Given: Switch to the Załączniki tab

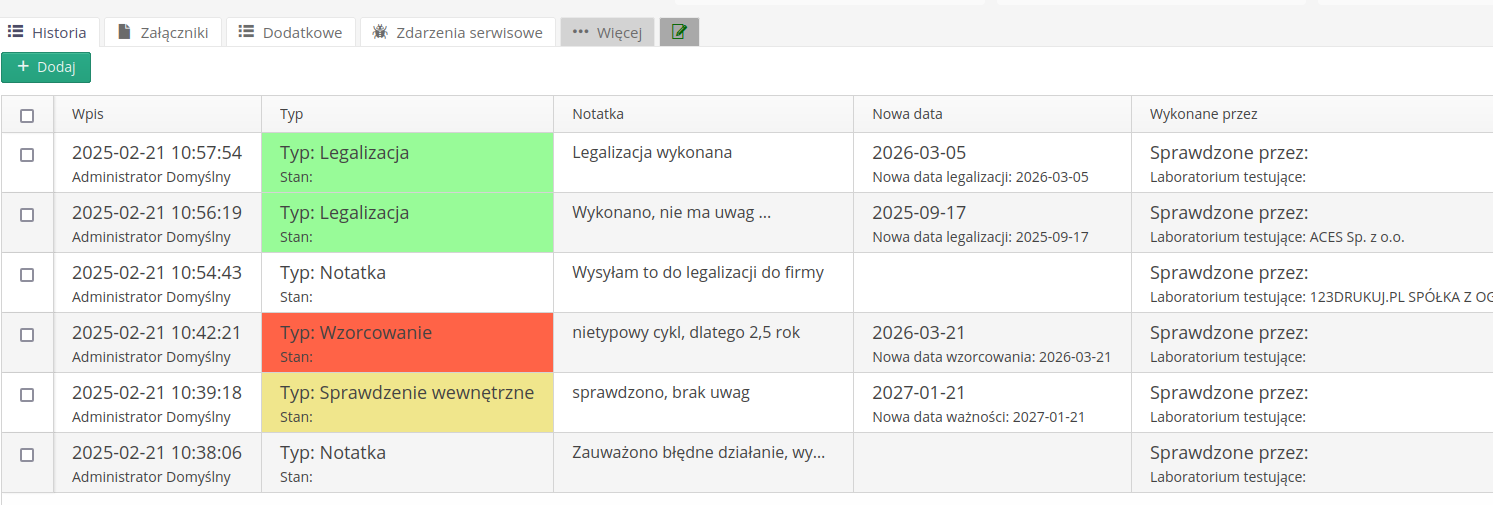Looking at the screenshot, I should [163, 32].
